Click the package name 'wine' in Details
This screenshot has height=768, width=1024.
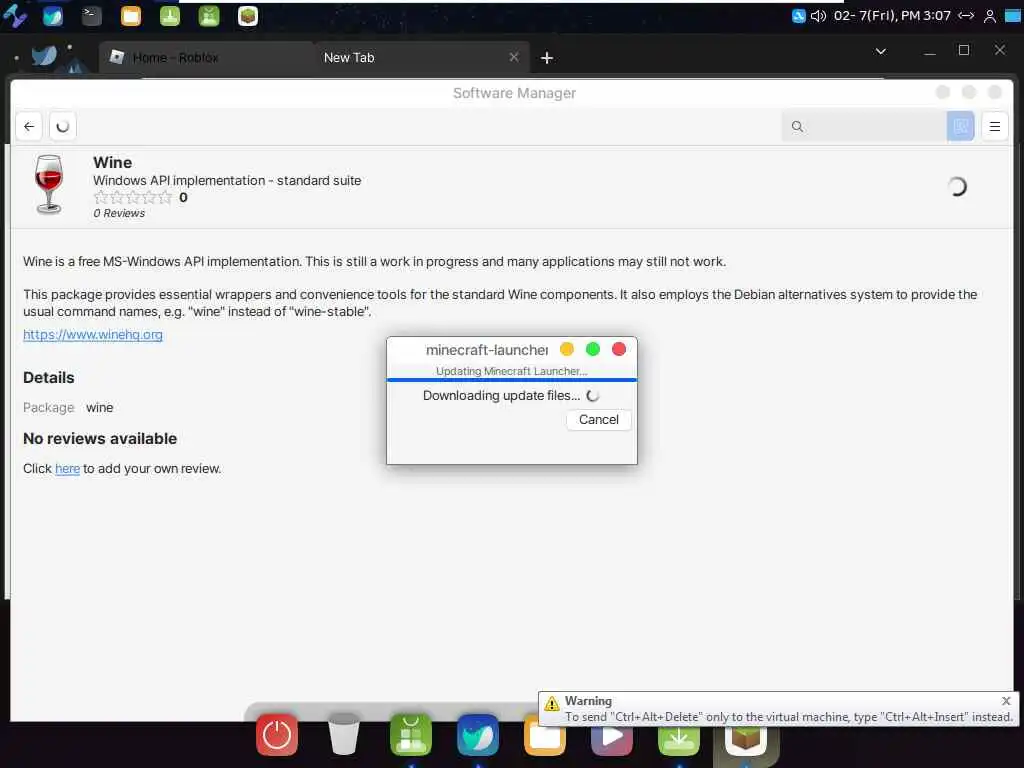pos(99,408)
